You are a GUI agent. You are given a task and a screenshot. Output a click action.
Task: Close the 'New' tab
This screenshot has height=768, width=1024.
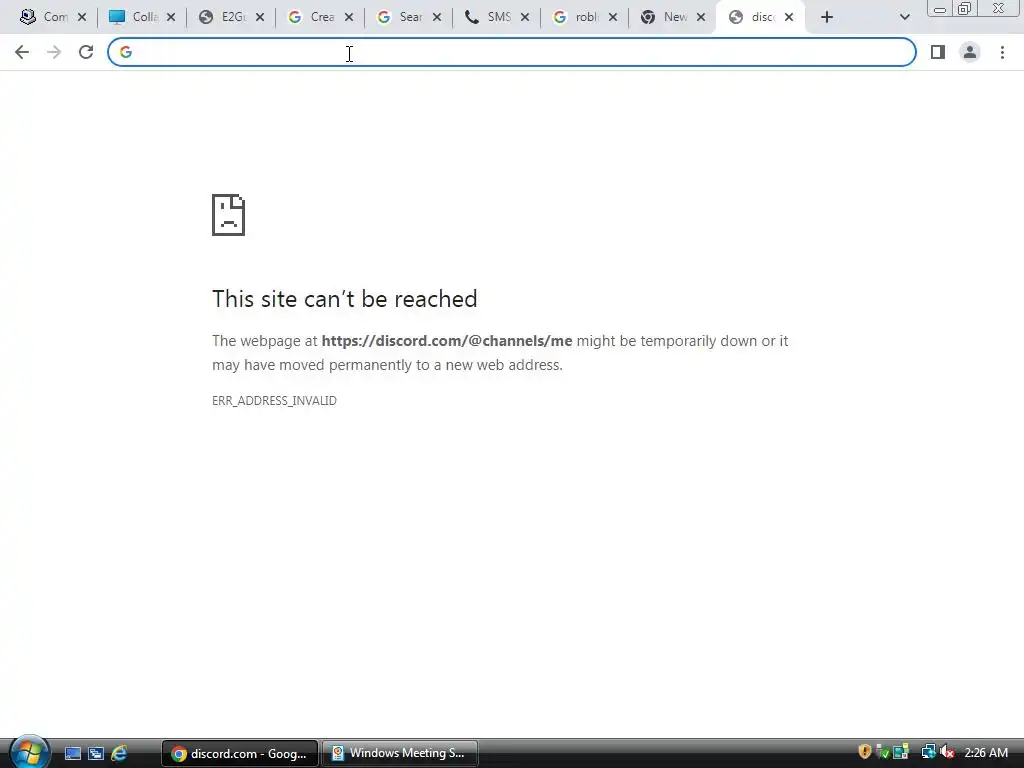coord(701,17)
